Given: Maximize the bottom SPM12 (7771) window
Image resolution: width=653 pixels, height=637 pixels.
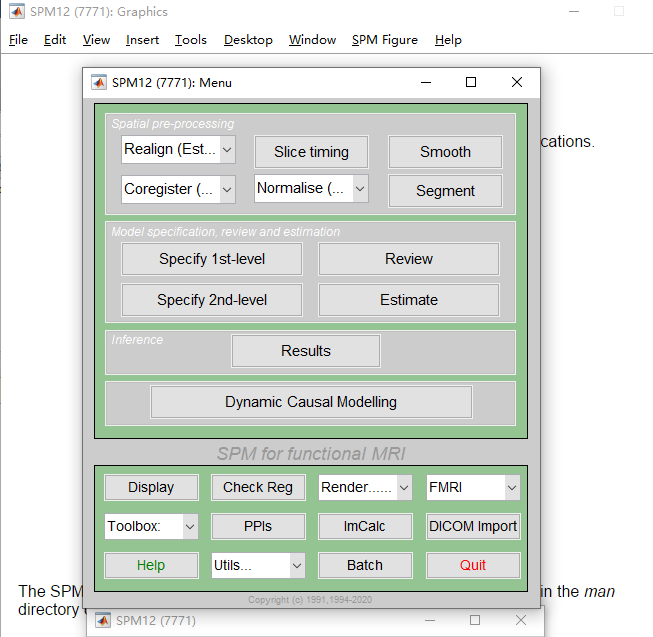Looking at the screenshot, I should pyautogui.click(x=475, y=620).
